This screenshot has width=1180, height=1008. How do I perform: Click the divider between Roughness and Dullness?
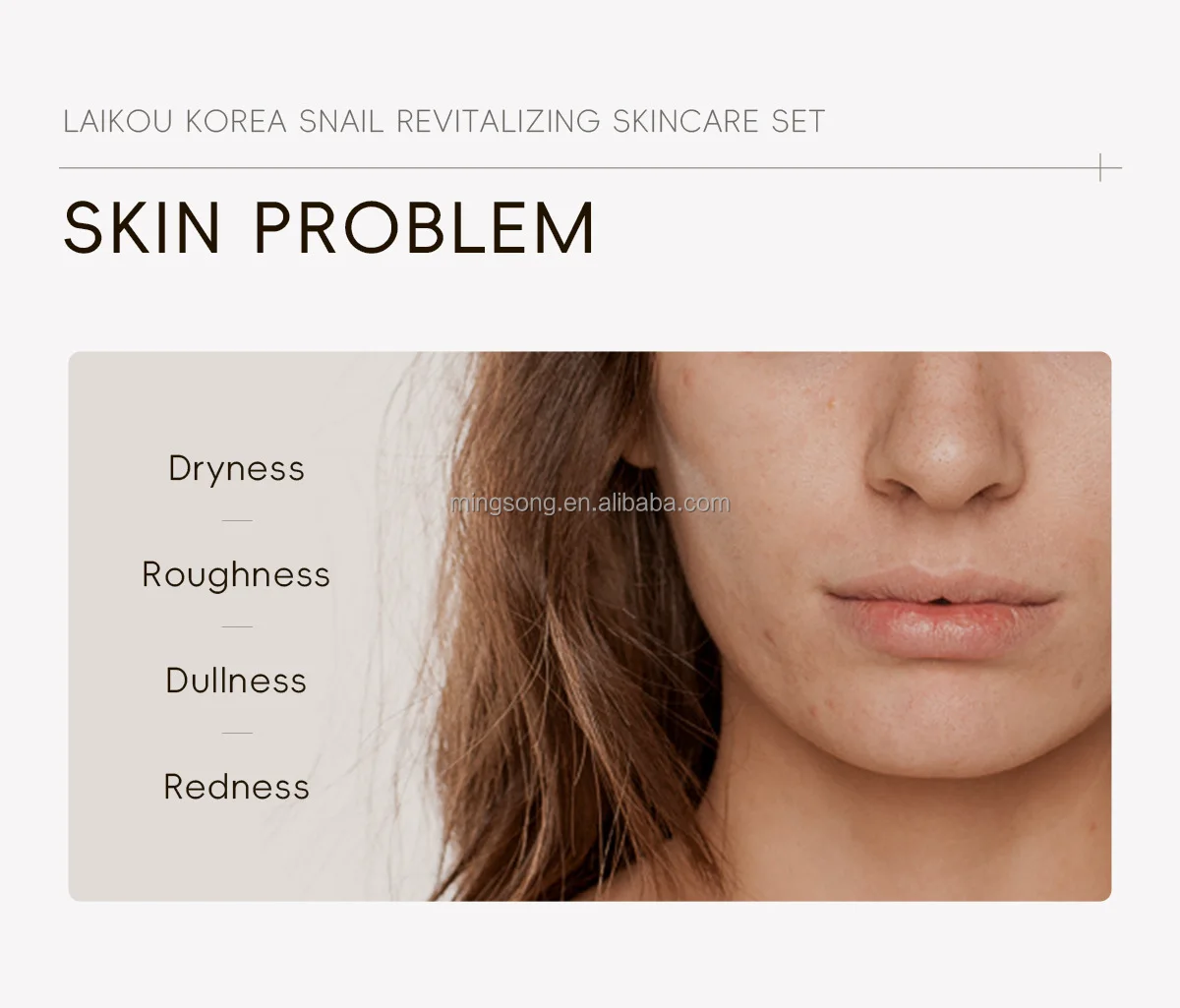click(237, 626)
